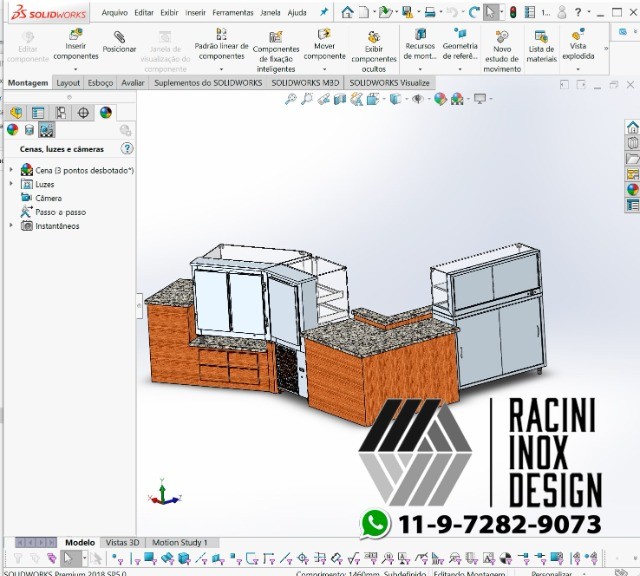Toggle the edges selection filter

[135, 558]
